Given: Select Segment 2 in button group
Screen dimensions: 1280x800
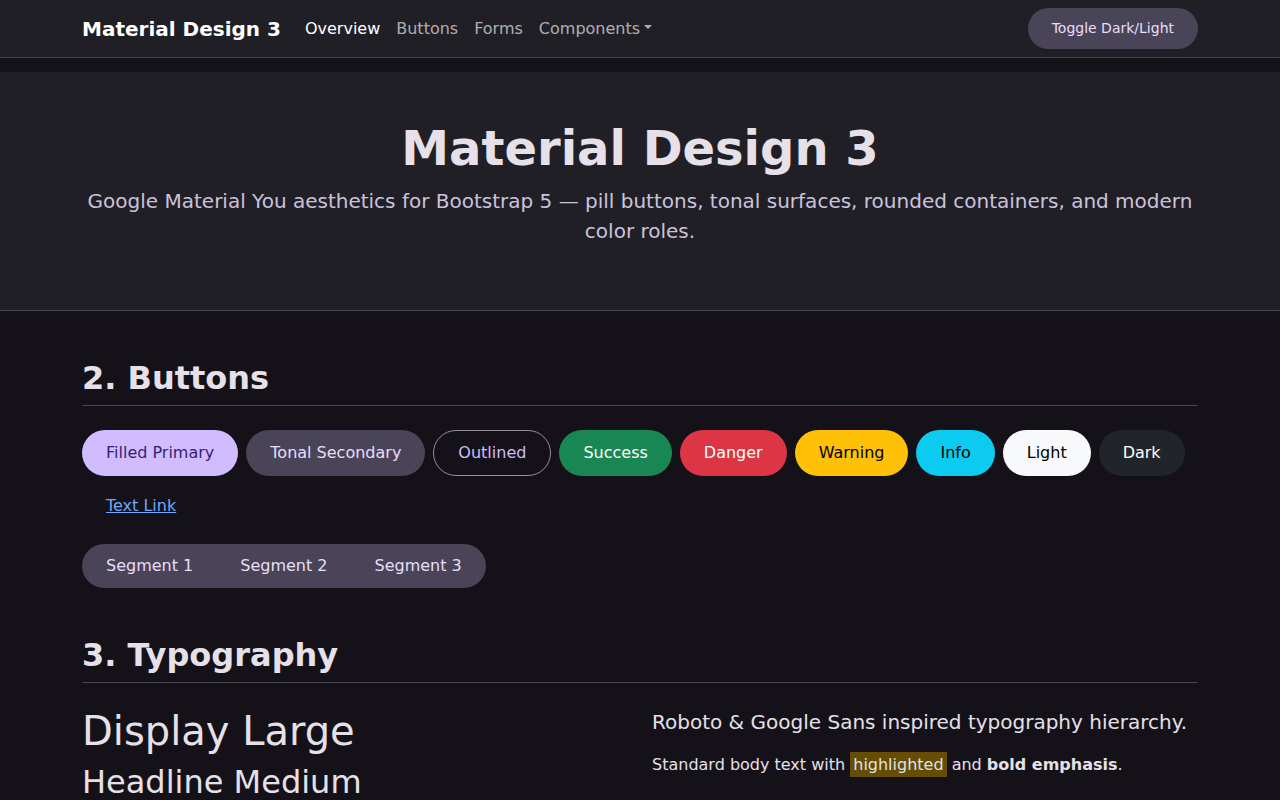Looking at the screenshot, I should point(283,566).
